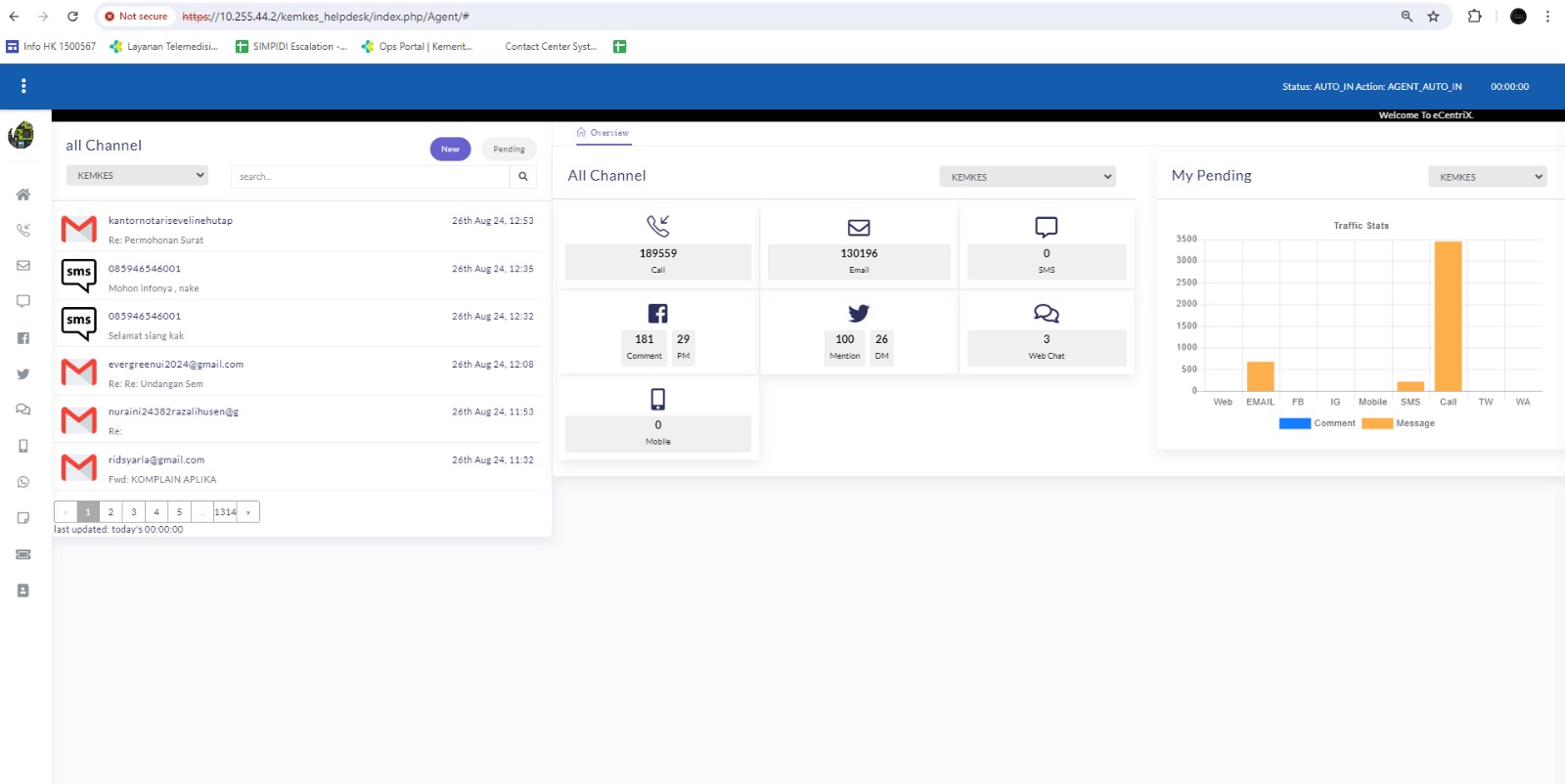Viewport: 1565px width, 784px height.
Task: Toggle the Pending filter in all Channel
Action: point(509,150)
